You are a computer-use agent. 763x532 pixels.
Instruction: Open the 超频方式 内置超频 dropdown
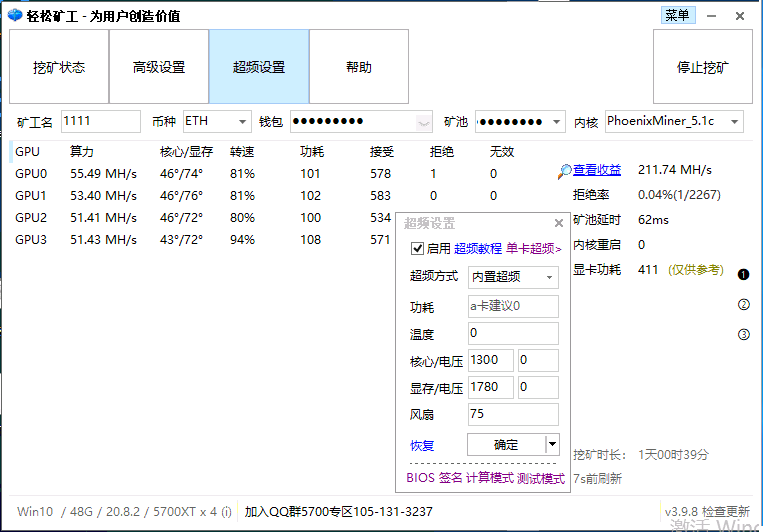(549, 277)
